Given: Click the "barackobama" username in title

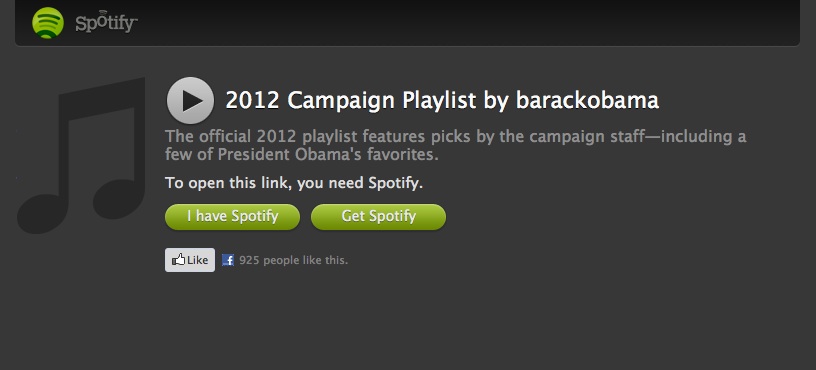Looking at the screenshot, I should point(588,100).
